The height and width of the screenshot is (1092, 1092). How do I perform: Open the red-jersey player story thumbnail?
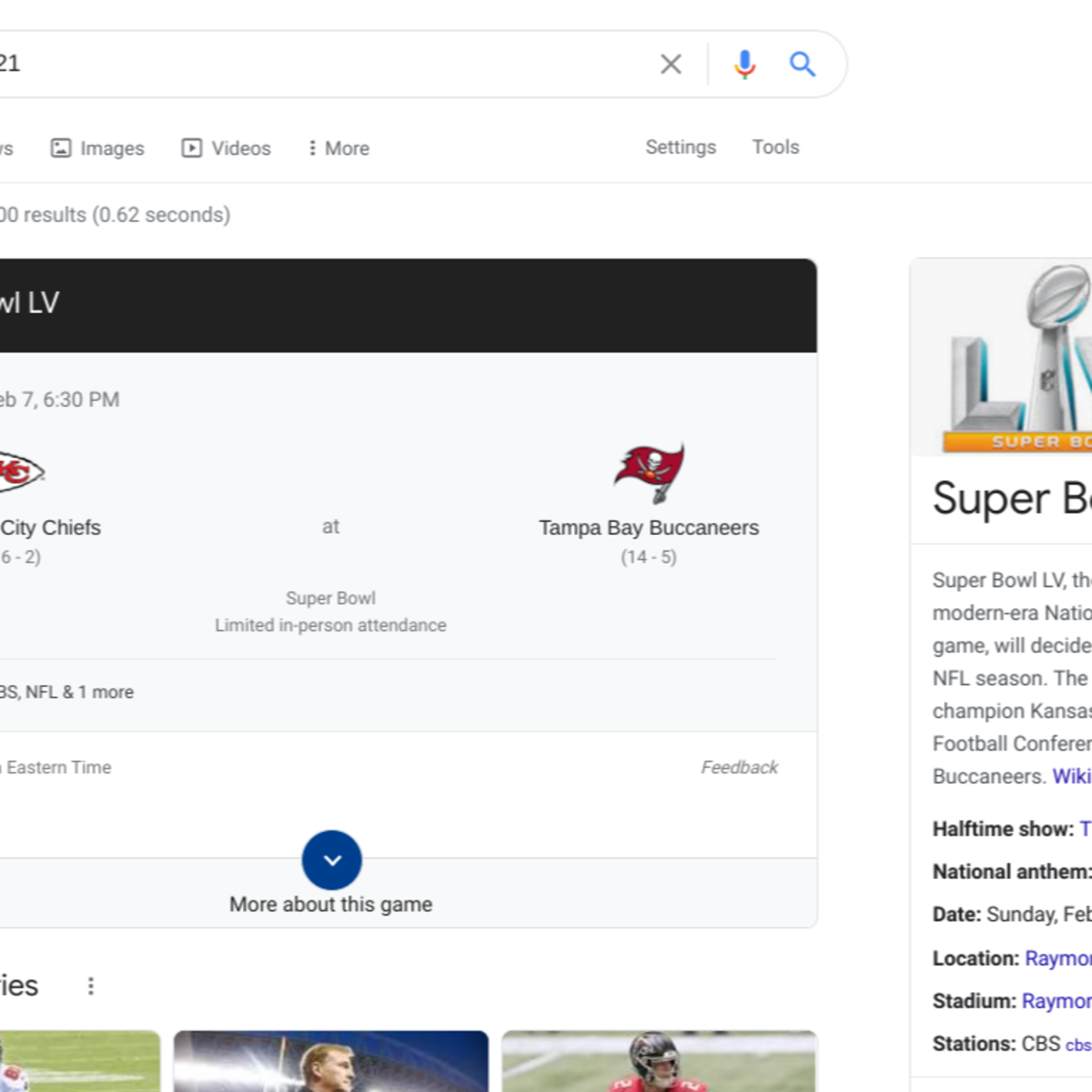(659, 1061)
